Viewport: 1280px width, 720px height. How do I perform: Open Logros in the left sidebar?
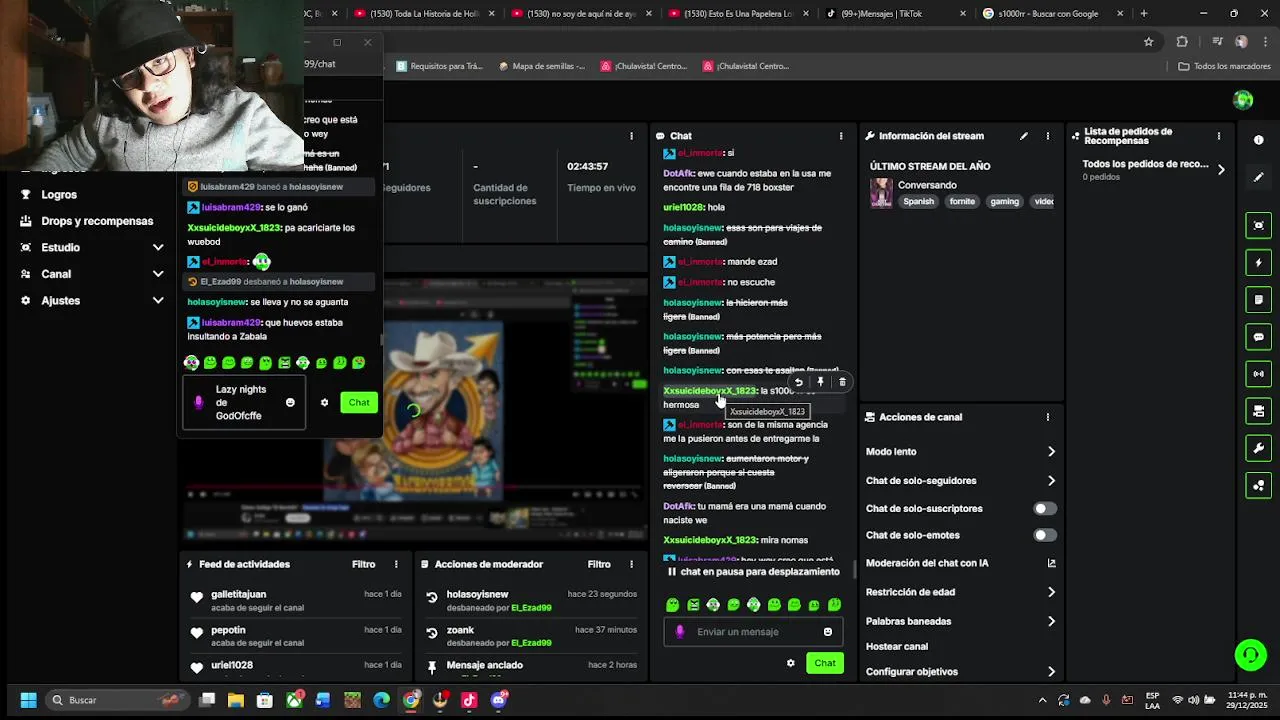(x=59, y=195)
